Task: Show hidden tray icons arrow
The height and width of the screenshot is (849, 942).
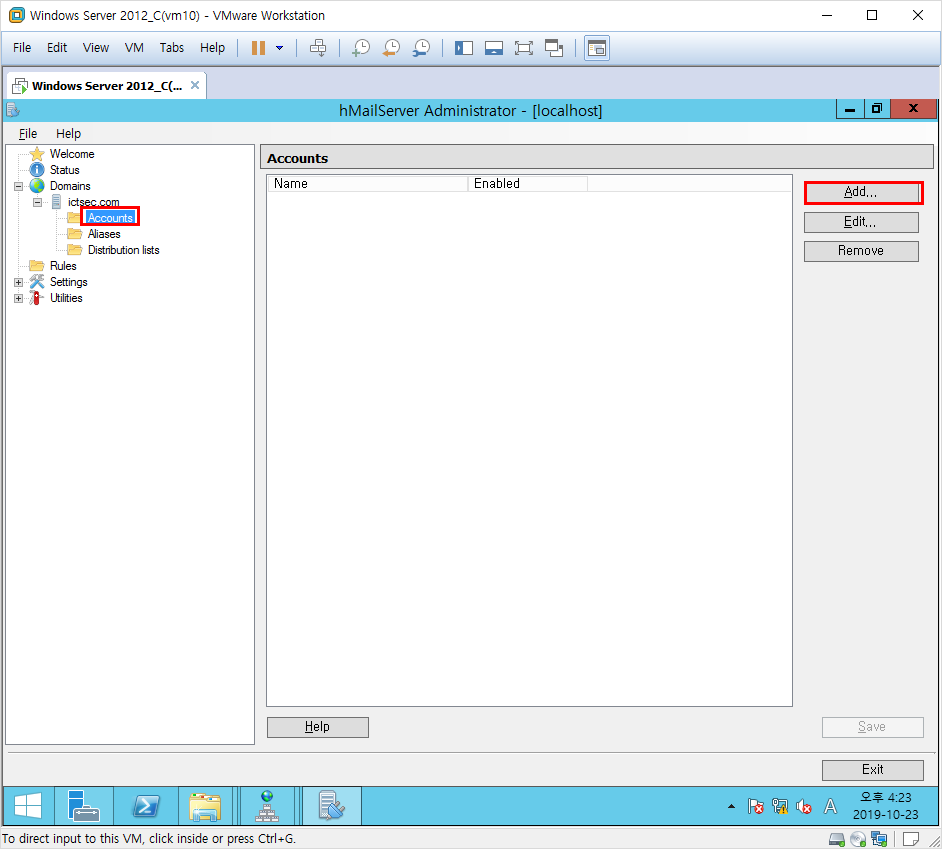Action: pyautogui.click(x=731, y=806)
